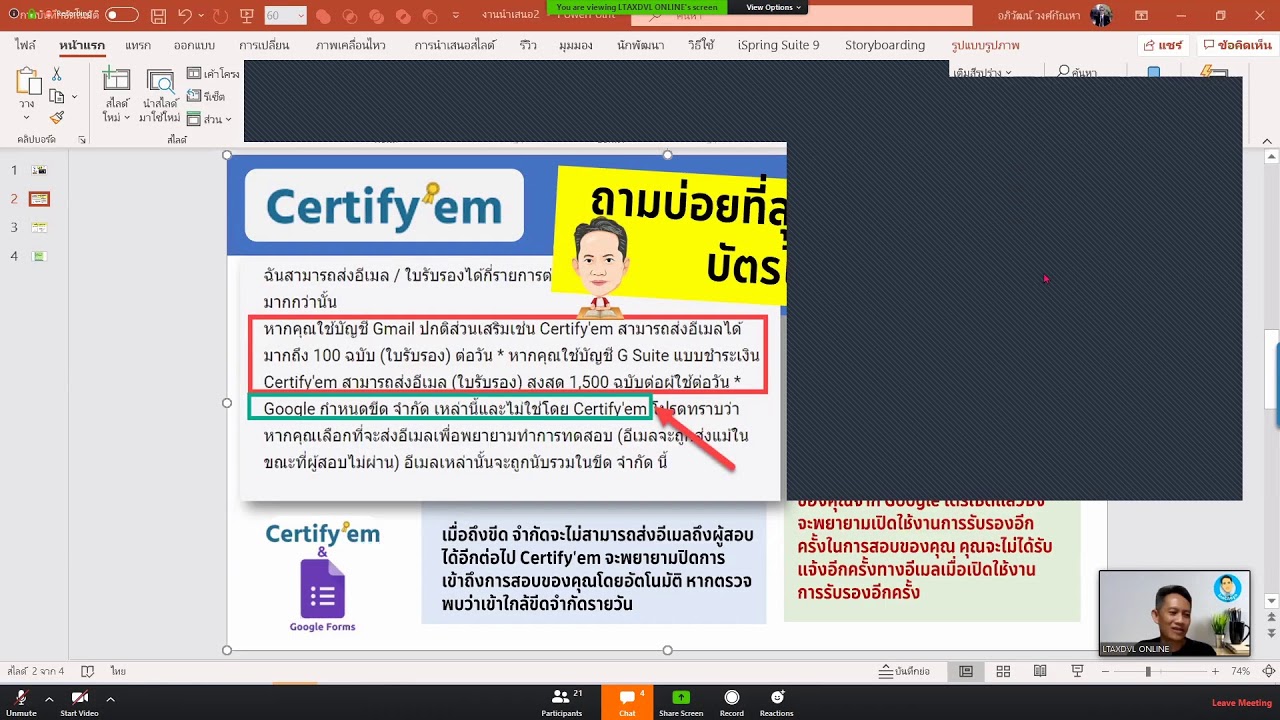Click the spell check book icon in status bar

[87, 671]
